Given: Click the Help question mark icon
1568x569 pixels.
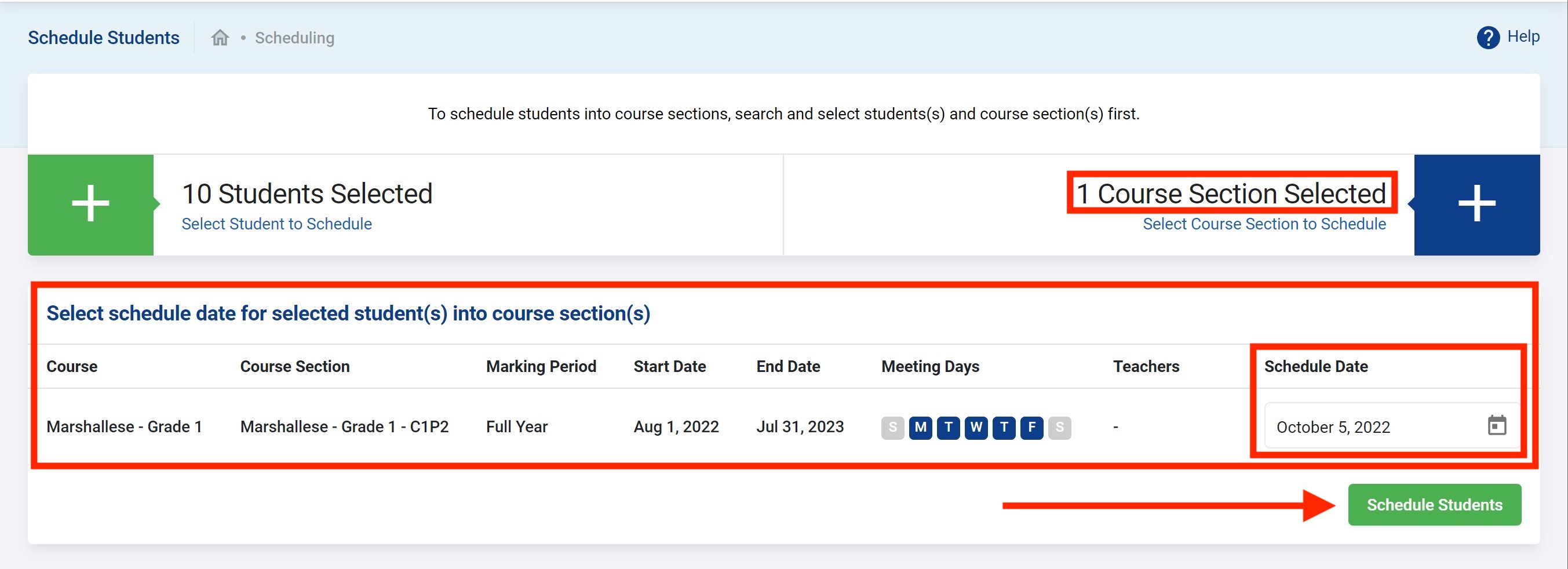Looking at the screenshot, I should (x=1487, y=38).
